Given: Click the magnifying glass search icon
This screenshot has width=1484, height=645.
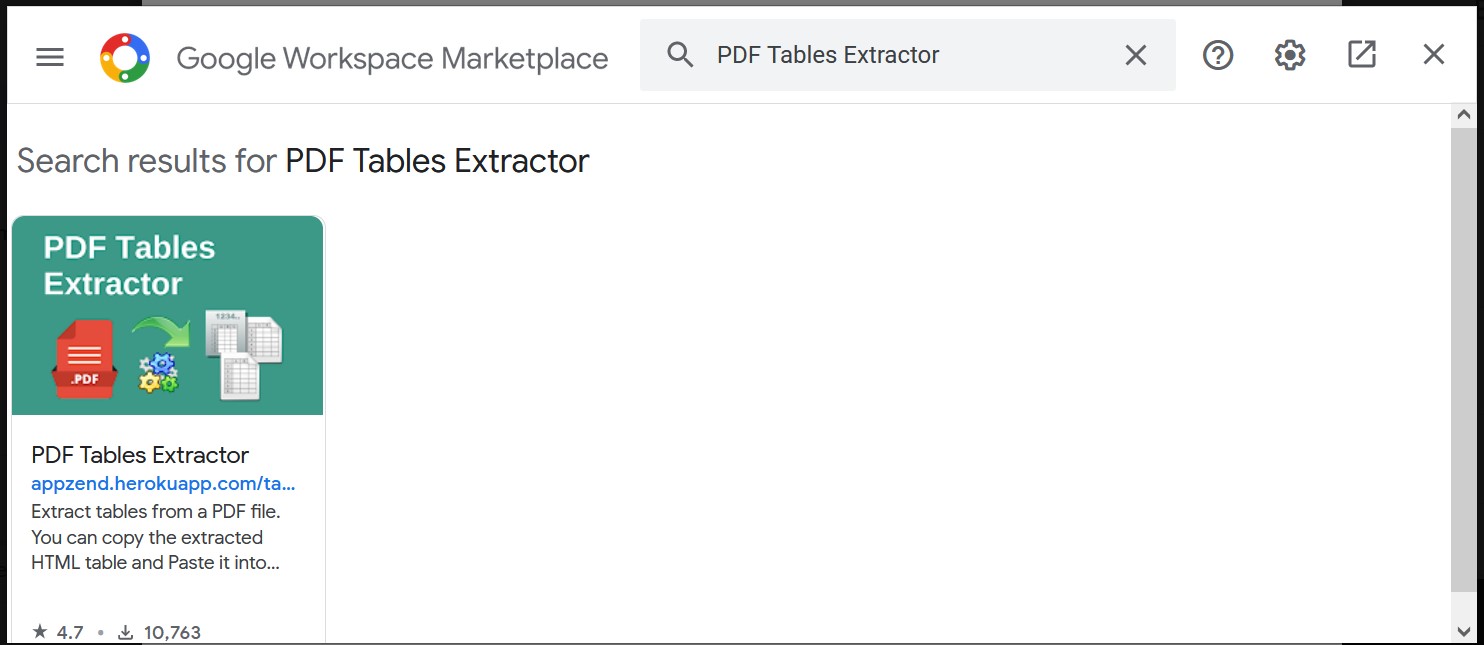Looking at the screenshot, I should pos(680,55).
